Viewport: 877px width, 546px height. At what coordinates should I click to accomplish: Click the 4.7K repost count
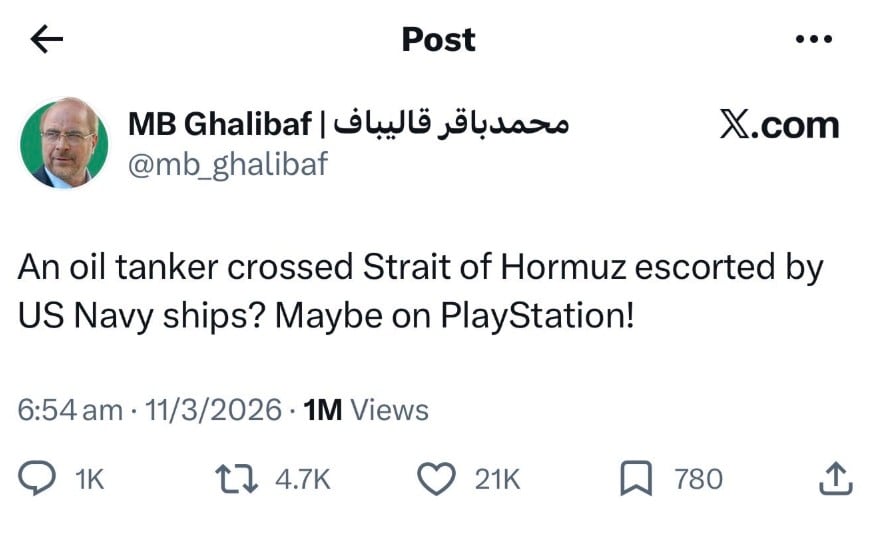pyautogui.click(x=302, y=480)
